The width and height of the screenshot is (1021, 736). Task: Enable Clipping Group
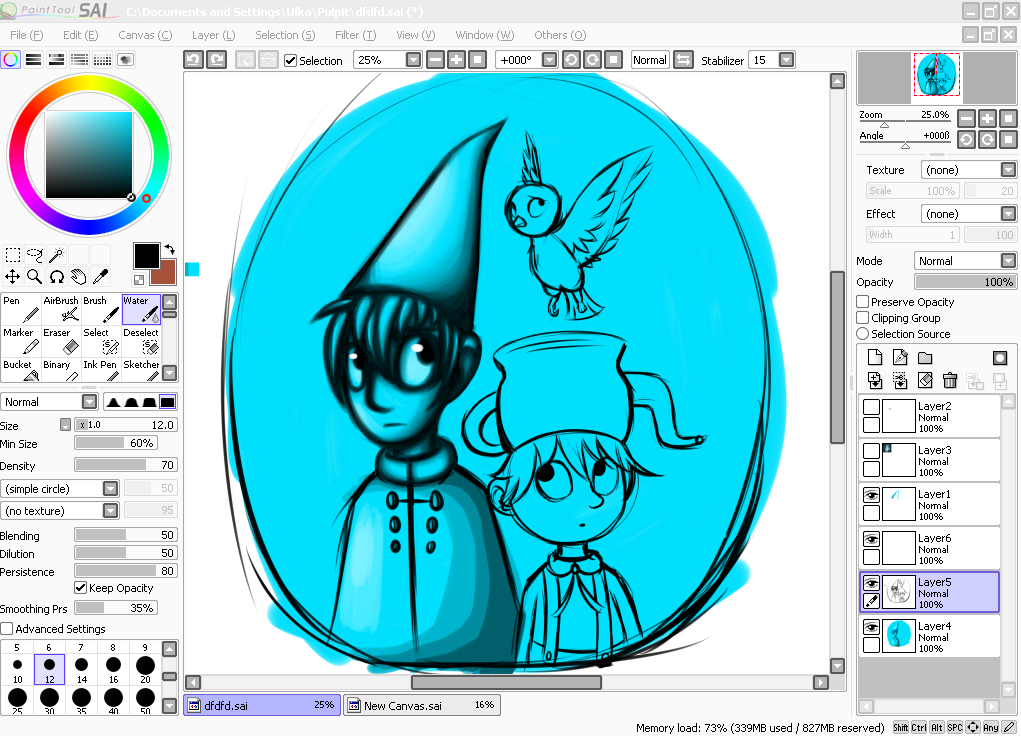[863, 318]
